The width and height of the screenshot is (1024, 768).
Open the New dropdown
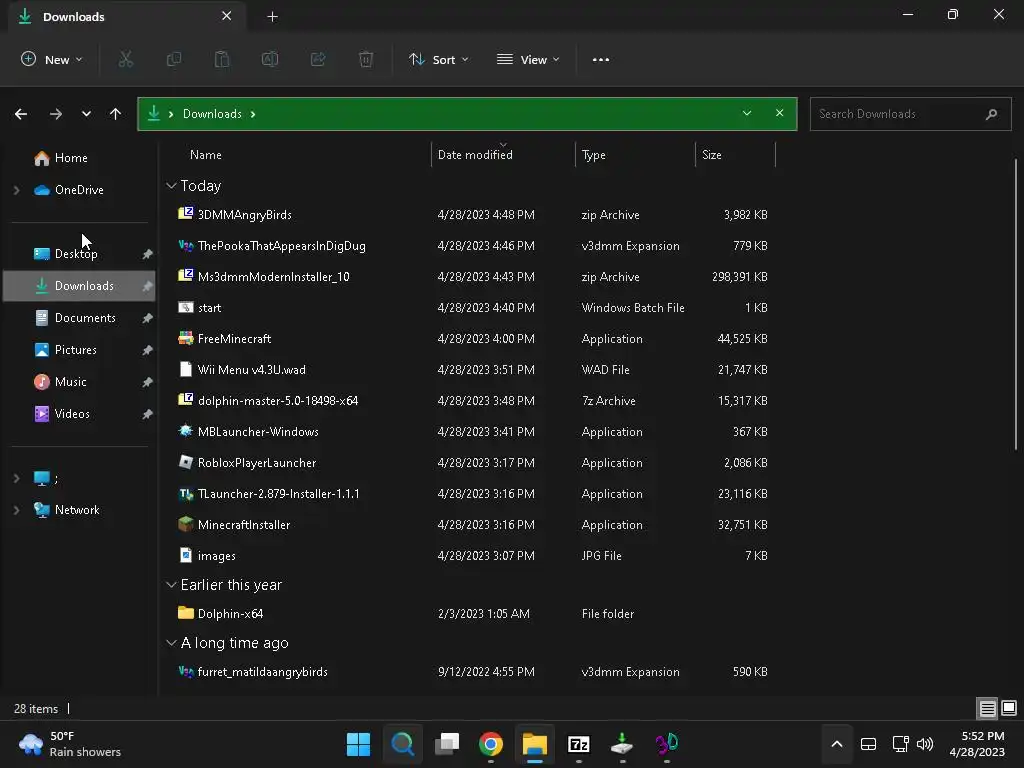pos(52,59)
